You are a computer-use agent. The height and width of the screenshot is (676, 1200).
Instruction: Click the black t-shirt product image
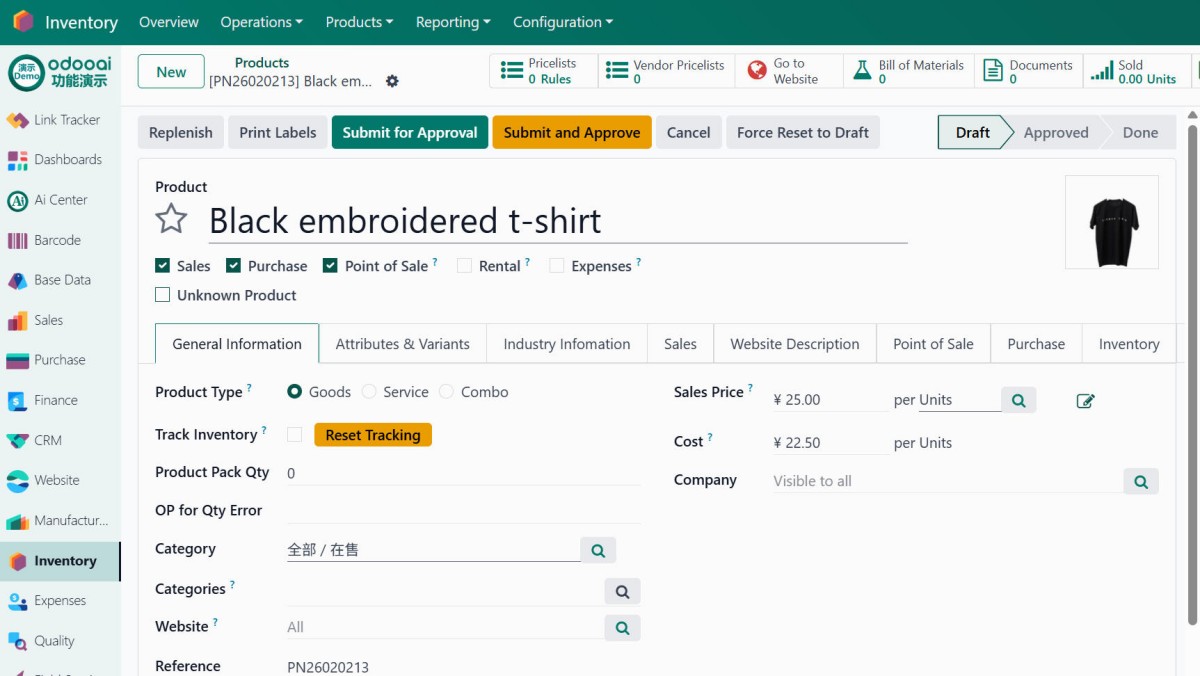coord(1112,223)
